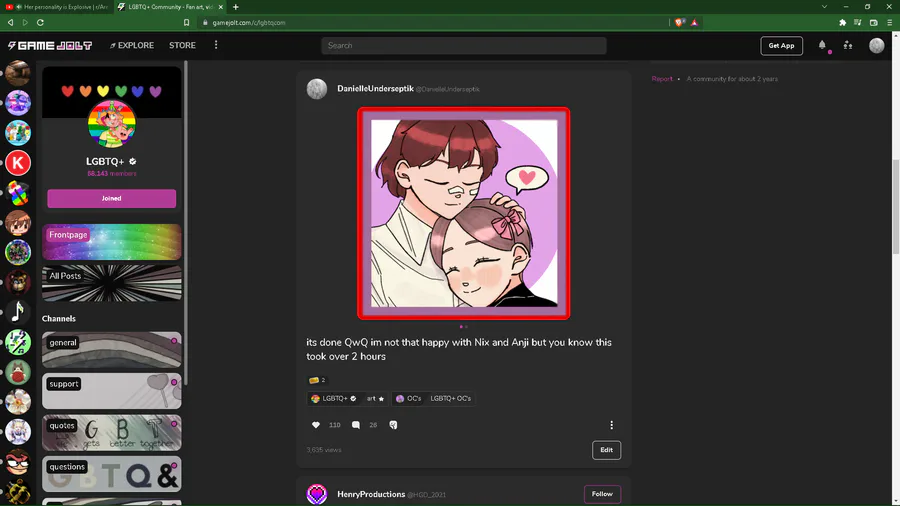Click the sticker placement icon
This screenshot has height=506, width=900.
(393, 425)
